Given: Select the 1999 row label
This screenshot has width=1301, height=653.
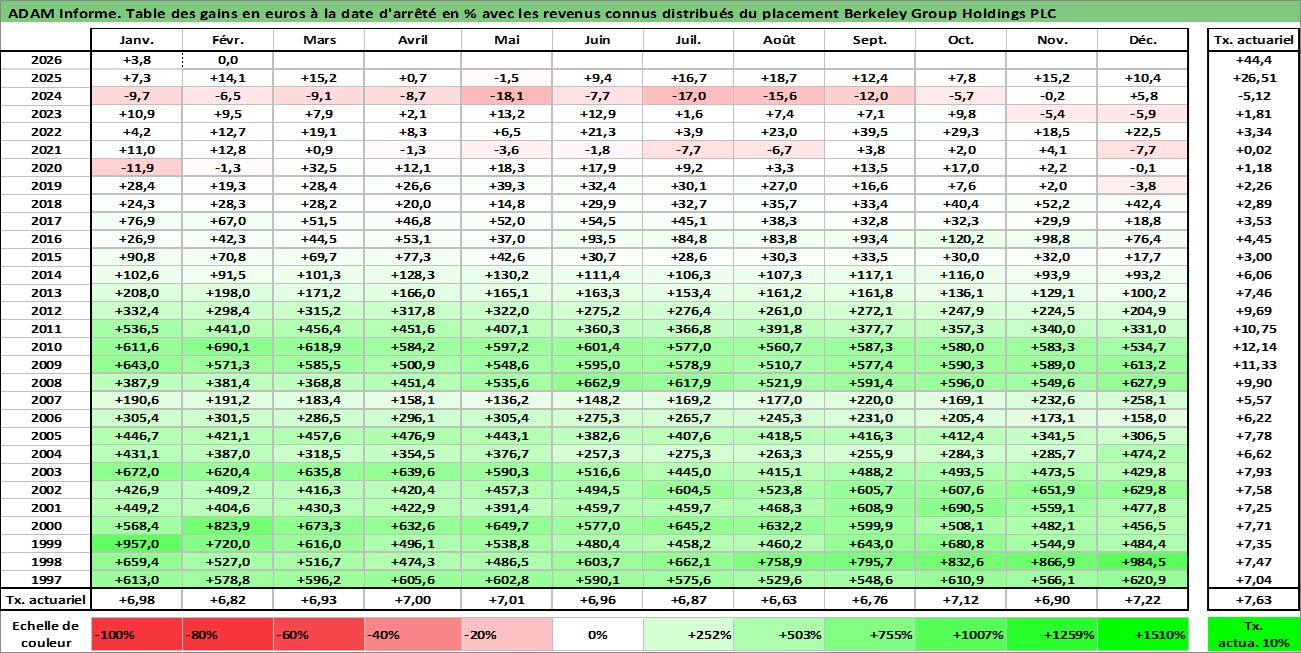Looking at the screenshot, I should tap(46, 545).
